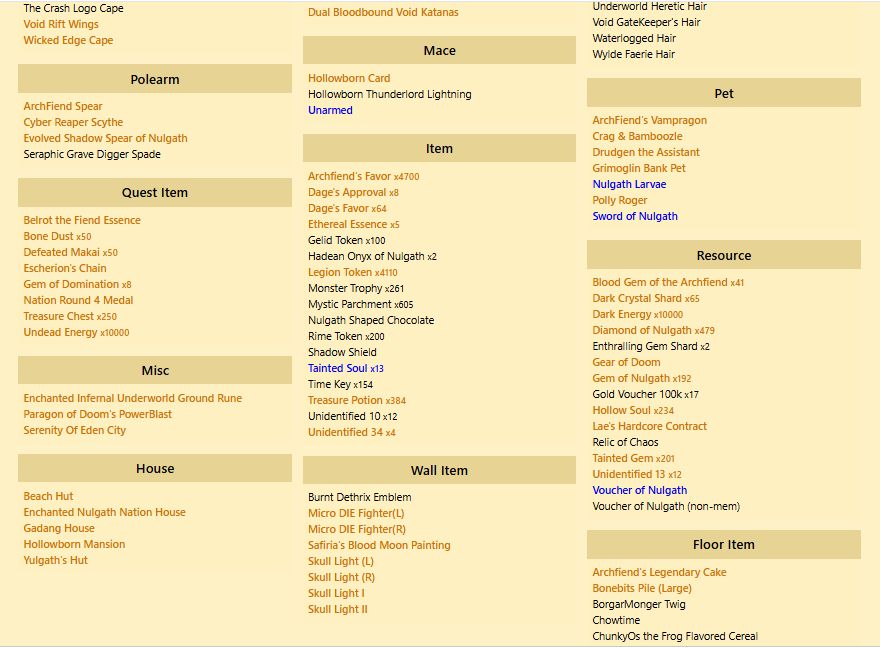Click the Nulgath Larvae link
This screenshot has height=647, width=880.
coord(629,184)
